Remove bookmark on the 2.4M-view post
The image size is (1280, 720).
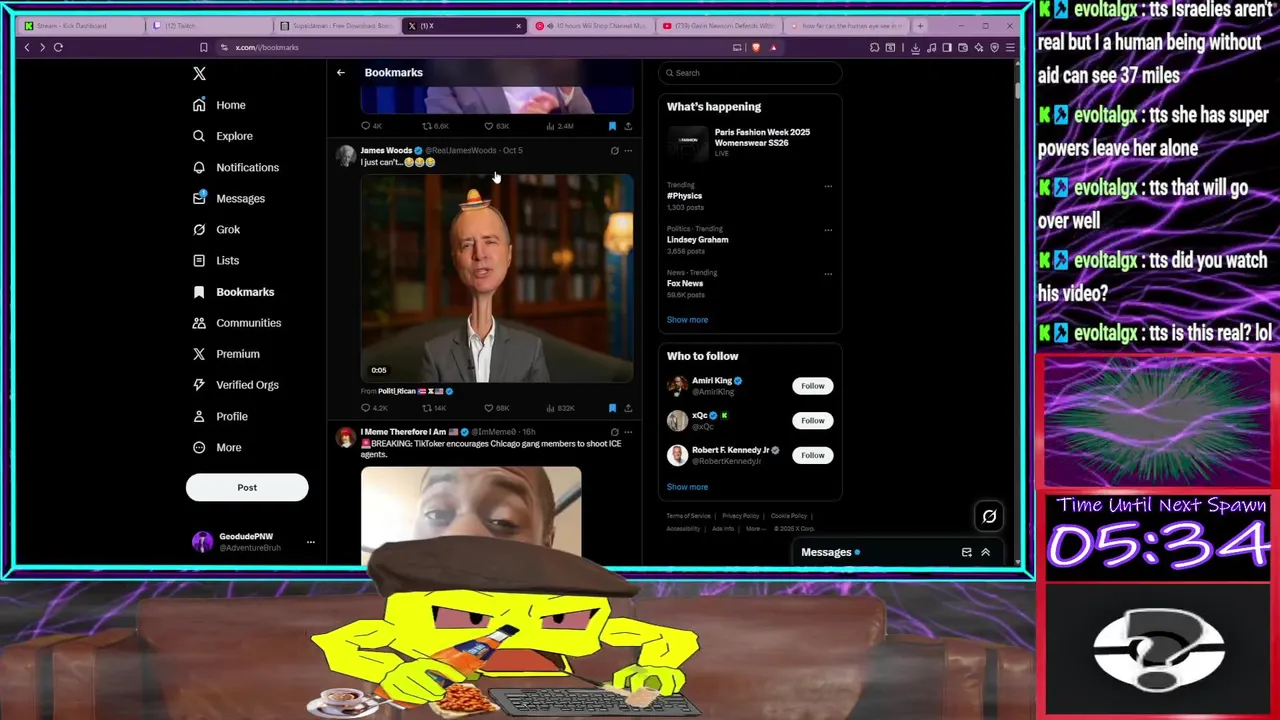coord(612,126)
